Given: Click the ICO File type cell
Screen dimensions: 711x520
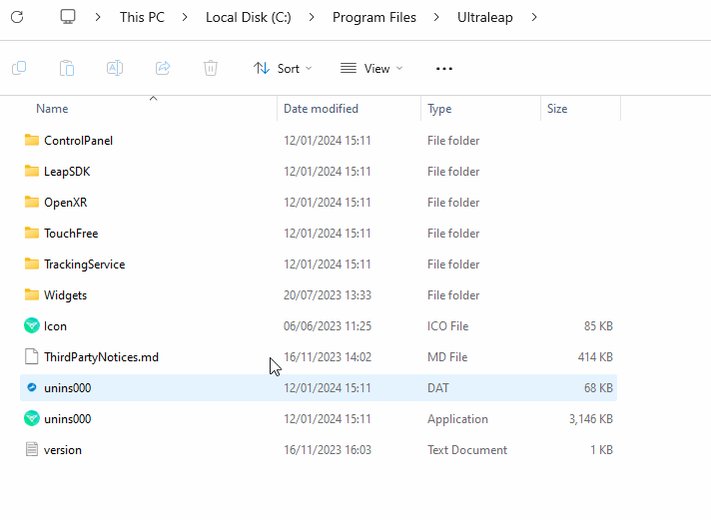Looking at the screenshot, I should pos(448,326).
